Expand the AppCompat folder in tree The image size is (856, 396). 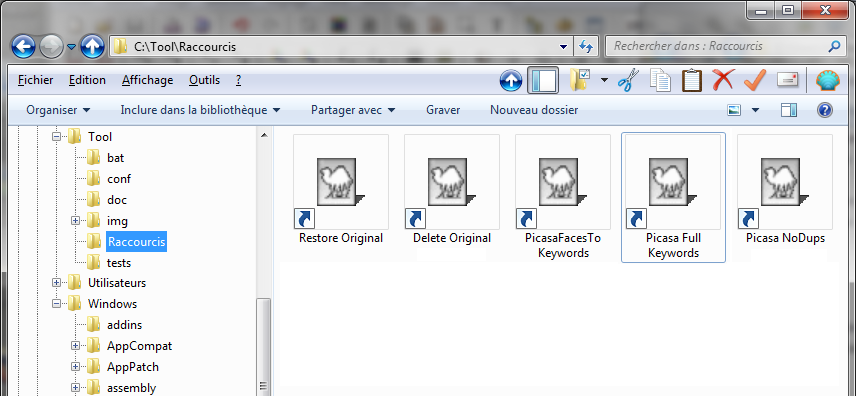pyautogui.click(x=75, y=346)
